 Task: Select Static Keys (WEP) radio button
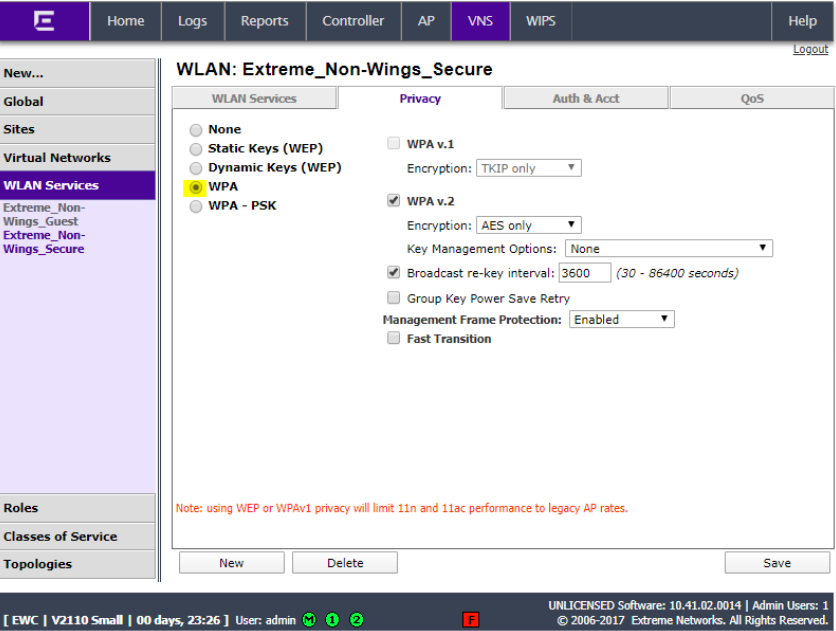(196, 149)
